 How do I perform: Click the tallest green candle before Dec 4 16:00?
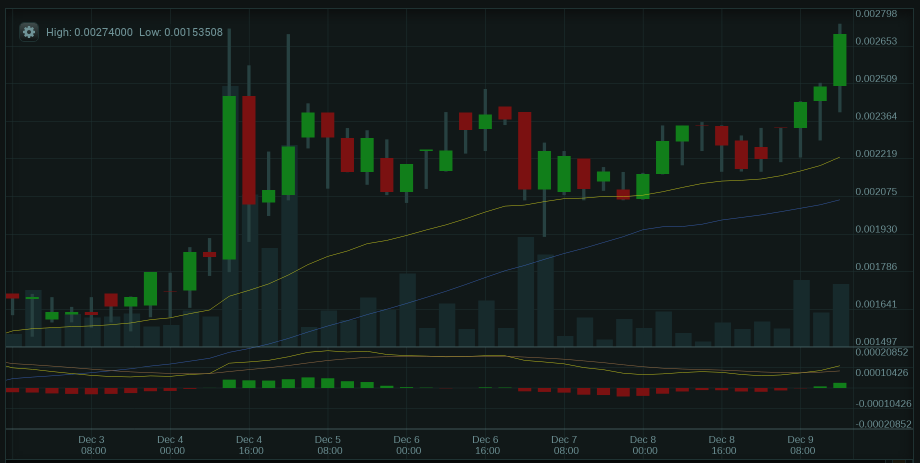click(229, 177)
